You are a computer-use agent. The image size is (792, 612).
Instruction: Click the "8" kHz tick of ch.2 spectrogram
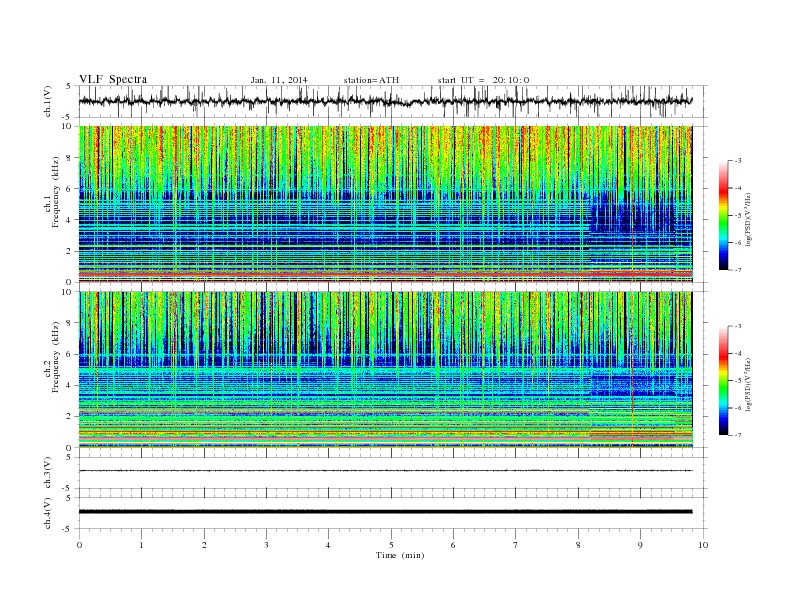pyautogui.click(x=70, y=323)
